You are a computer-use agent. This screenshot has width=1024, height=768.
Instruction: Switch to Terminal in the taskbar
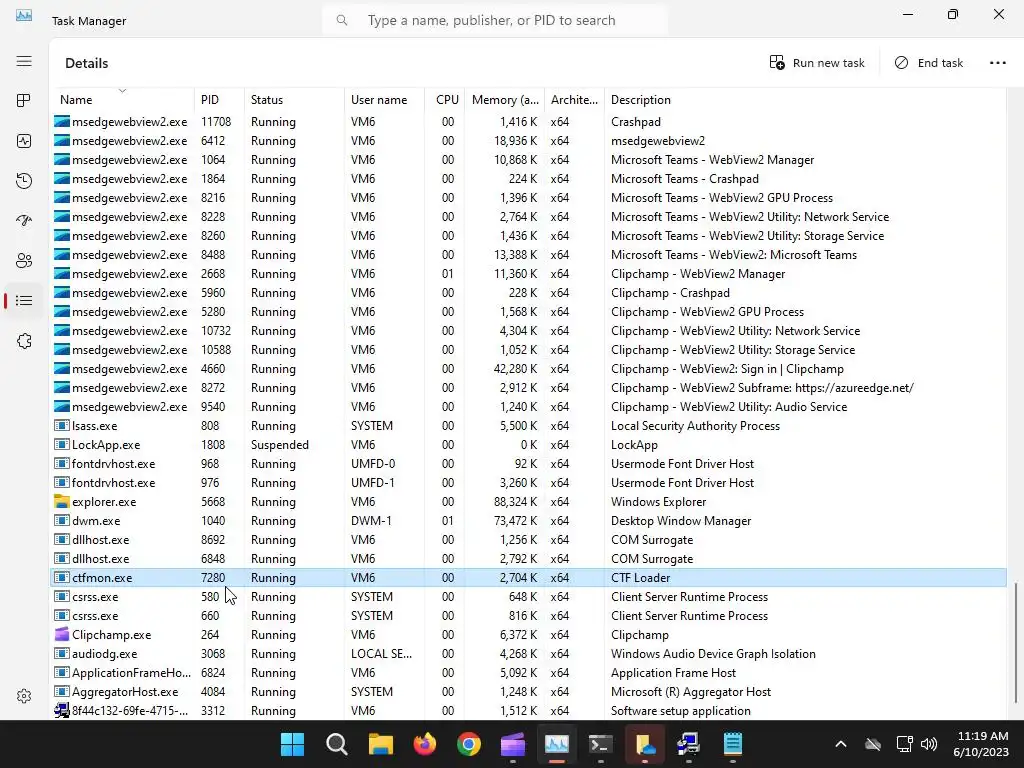pos(601,744)
